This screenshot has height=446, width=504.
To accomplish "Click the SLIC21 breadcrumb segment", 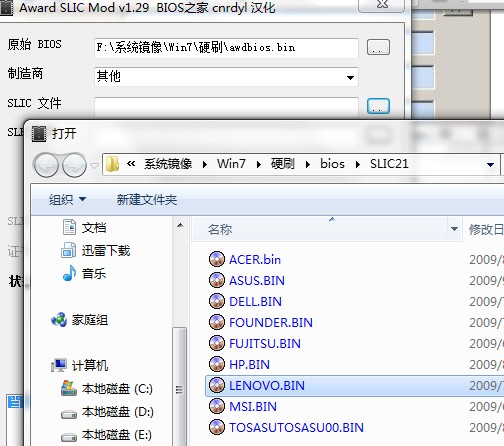I will point(389,164).
